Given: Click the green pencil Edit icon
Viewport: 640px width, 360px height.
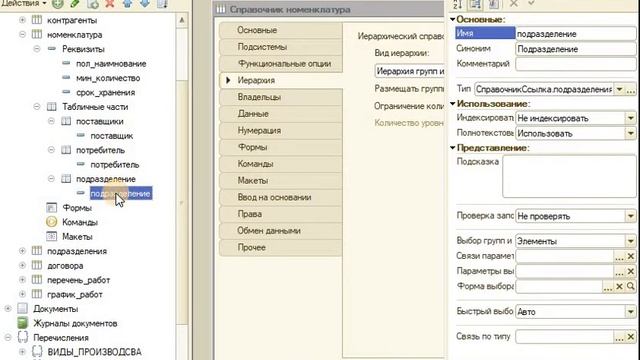Looking at the screenshot, I should click(75, 4).
